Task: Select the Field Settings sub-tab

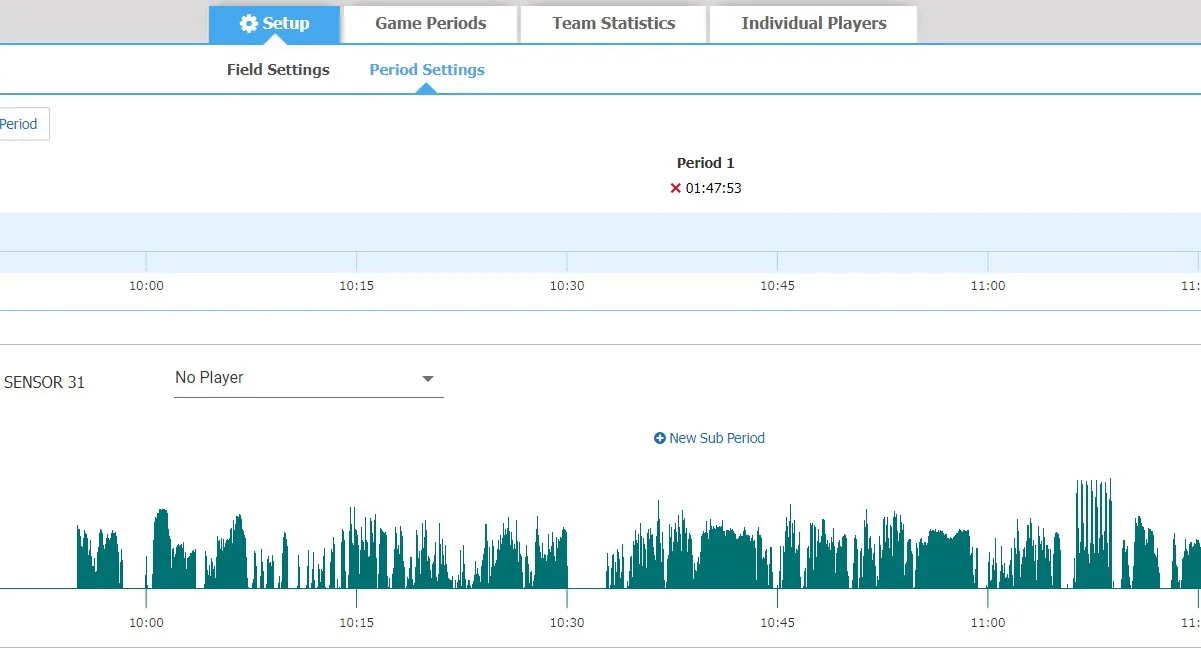Action: (278, 70)
